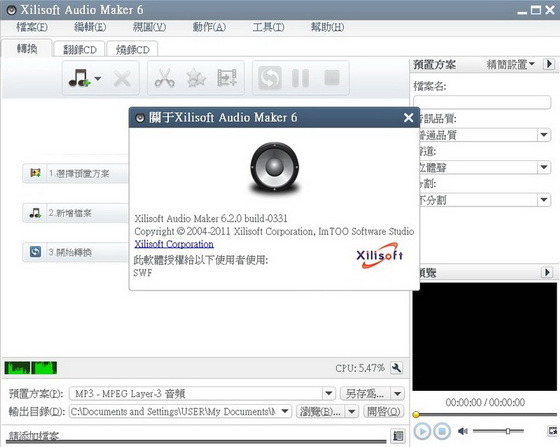Open the 精簡設置 dropdown
The height and width of the screenshot is (447, 560).
point(510,65)
